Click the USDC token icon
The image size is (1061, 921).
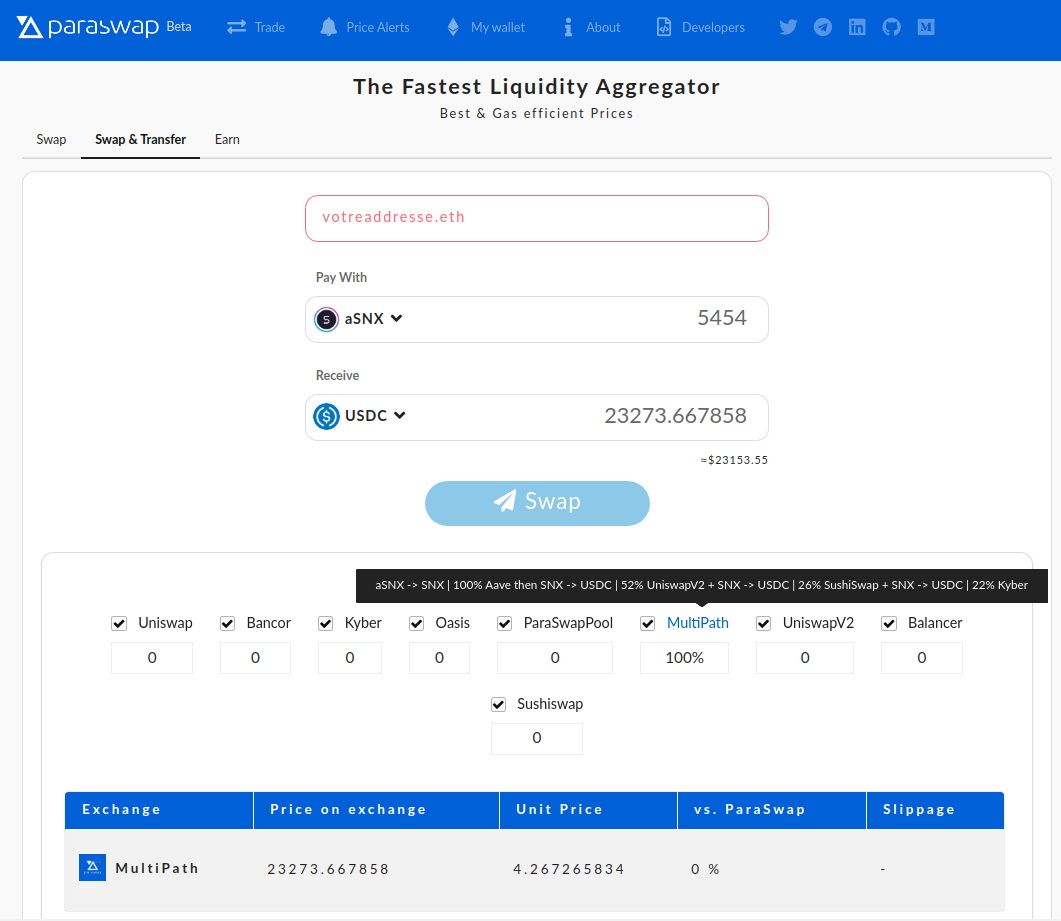tap(326, 416)
